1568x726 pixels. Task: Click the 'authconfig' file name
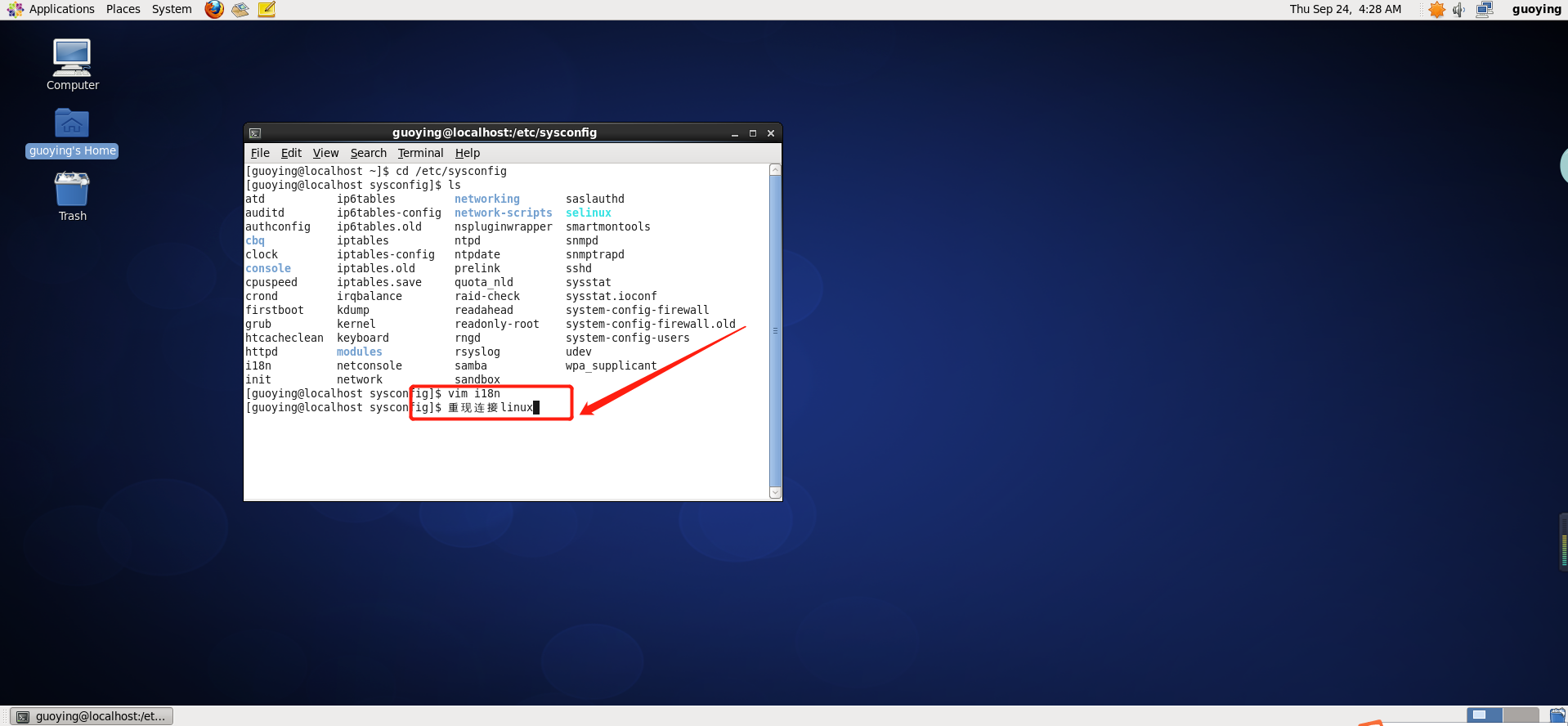(278, 226)
